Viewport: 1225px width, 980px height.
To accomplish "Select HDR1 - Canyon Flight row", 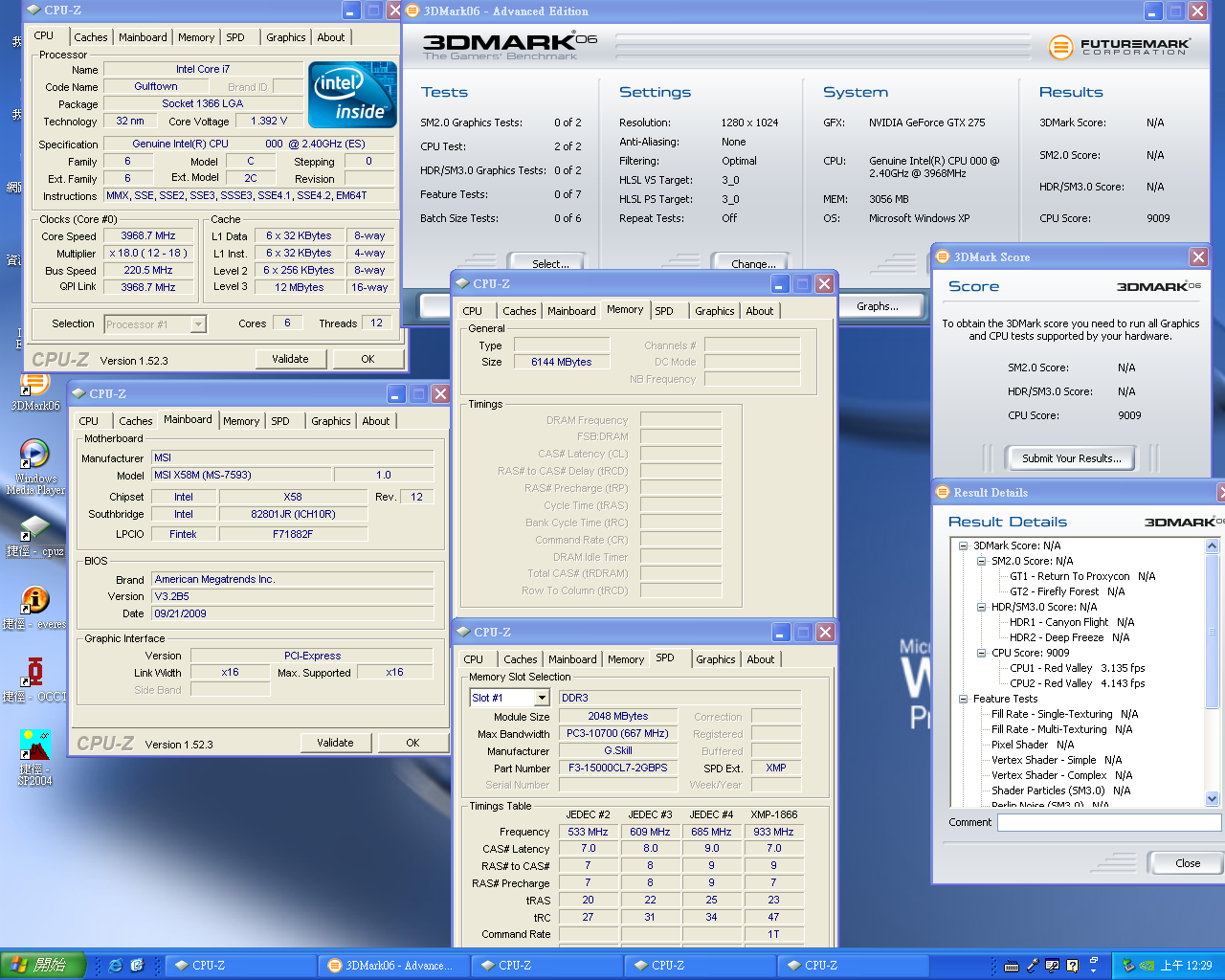I will pyautogui.click(x=1072, y=622).
